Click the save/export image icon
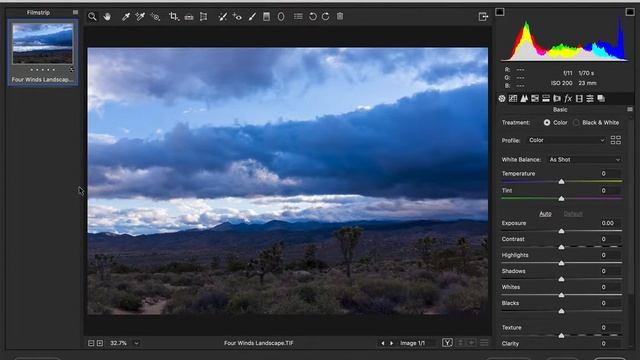Image resolution: width=640 pixels, height=360 pixels. click(483, 17)
